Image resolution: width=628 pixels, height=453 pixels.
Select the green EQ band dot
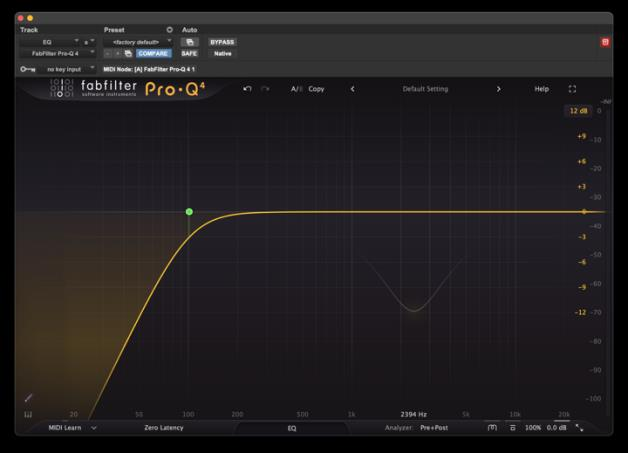pos(189,211)
